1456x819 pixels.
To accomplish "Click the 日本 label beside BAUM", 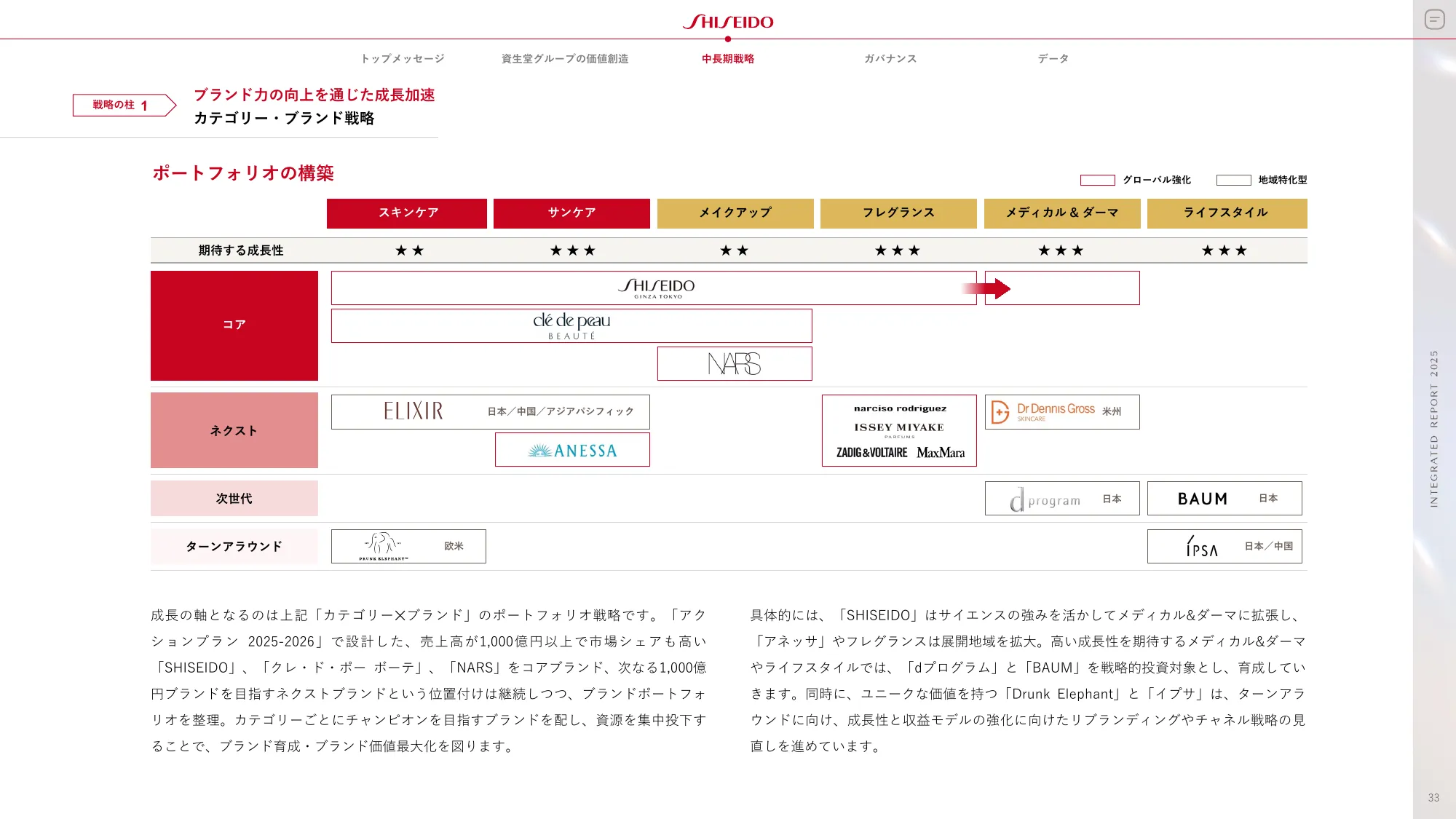I will (1268, 499).
